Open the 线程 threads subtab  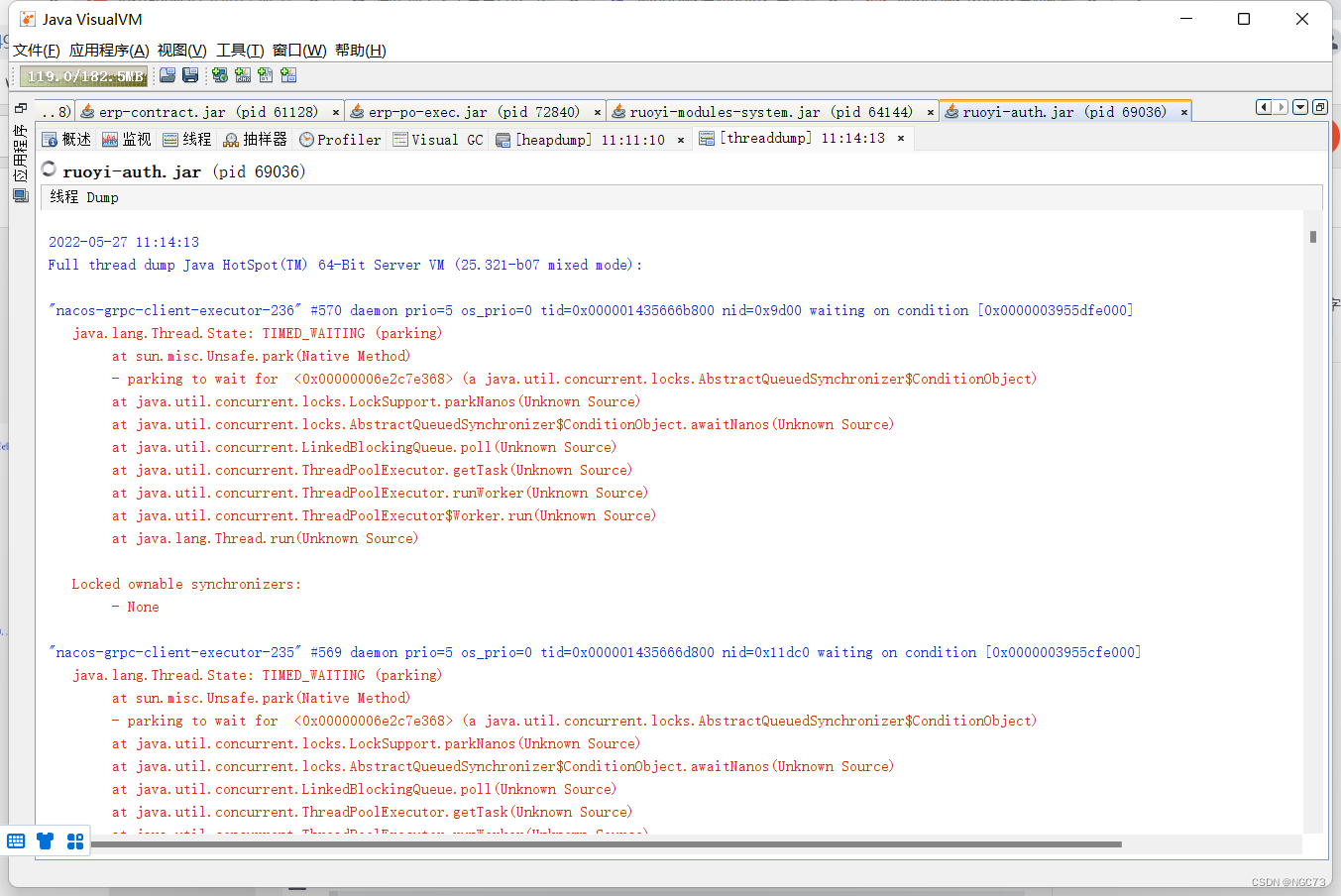[x=187, y=140]
